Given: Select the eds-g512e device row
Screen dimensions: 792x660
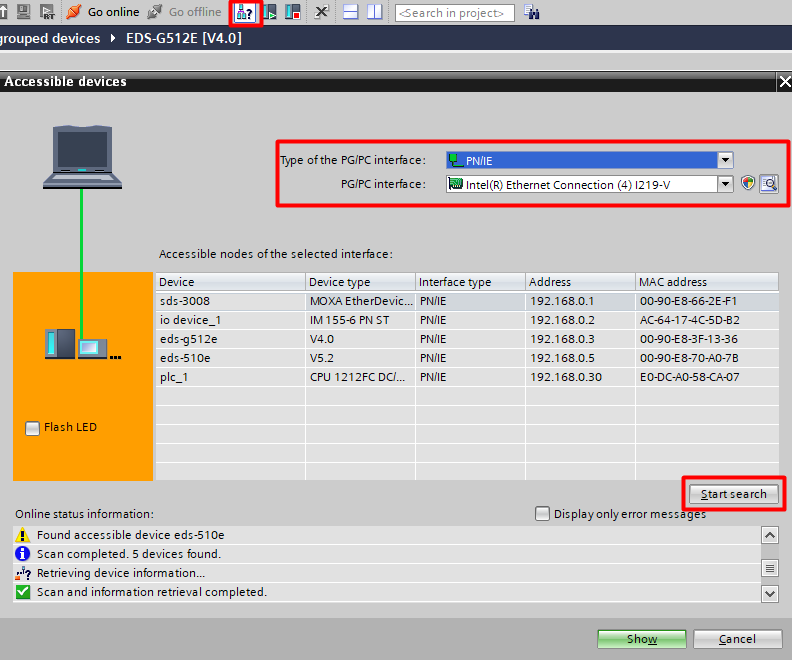Looking at the screenshot, I should point(467,339).
